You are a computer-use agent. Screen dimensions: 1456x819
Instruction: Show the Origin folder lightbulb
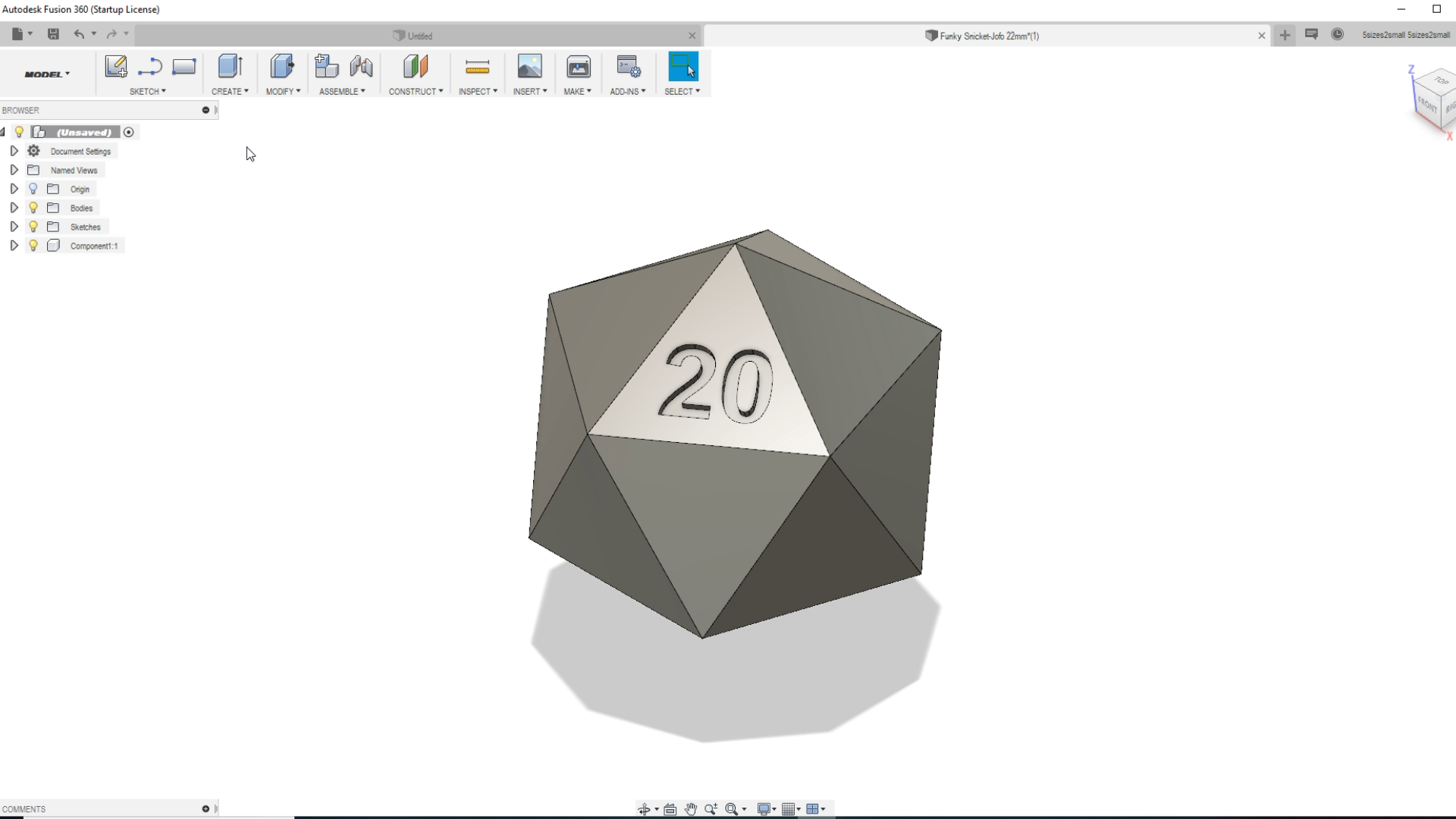[x=33, y=189]
